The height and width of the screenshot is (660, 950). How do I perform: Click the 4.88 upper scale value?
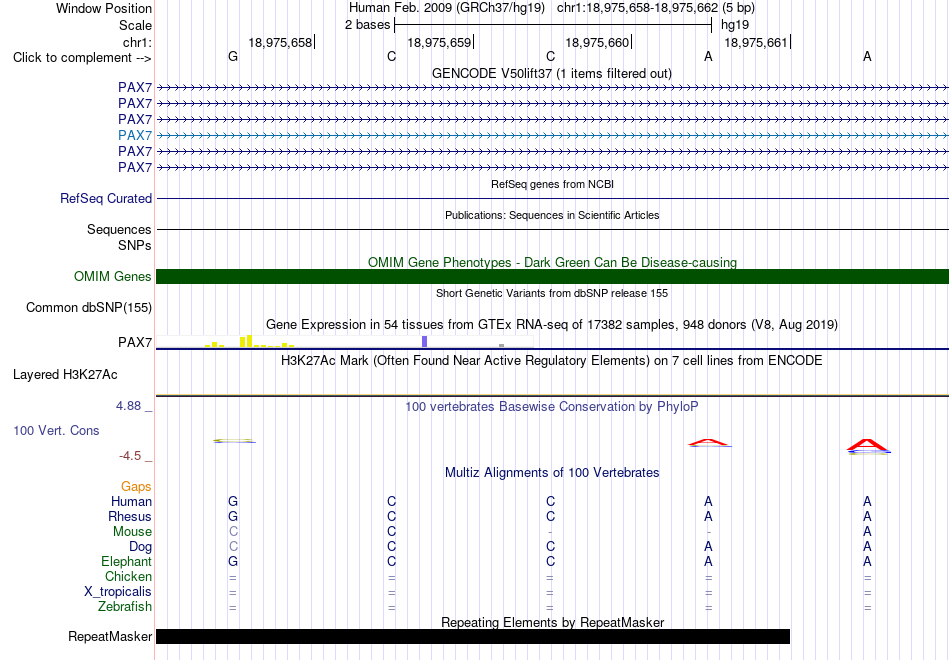128,405
